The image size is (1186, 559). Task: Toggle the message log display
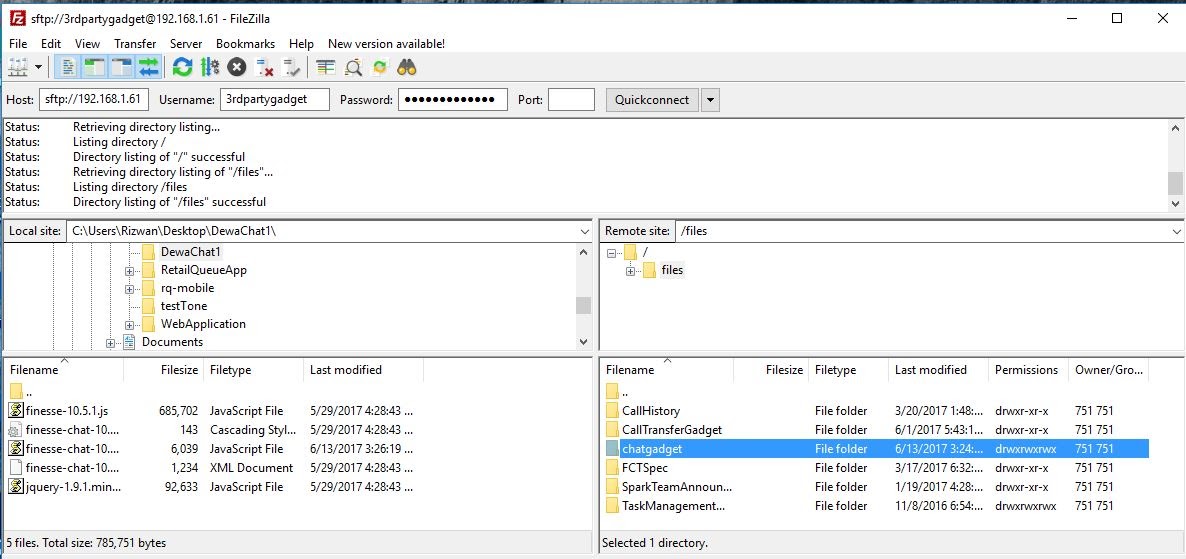[68, 67]
